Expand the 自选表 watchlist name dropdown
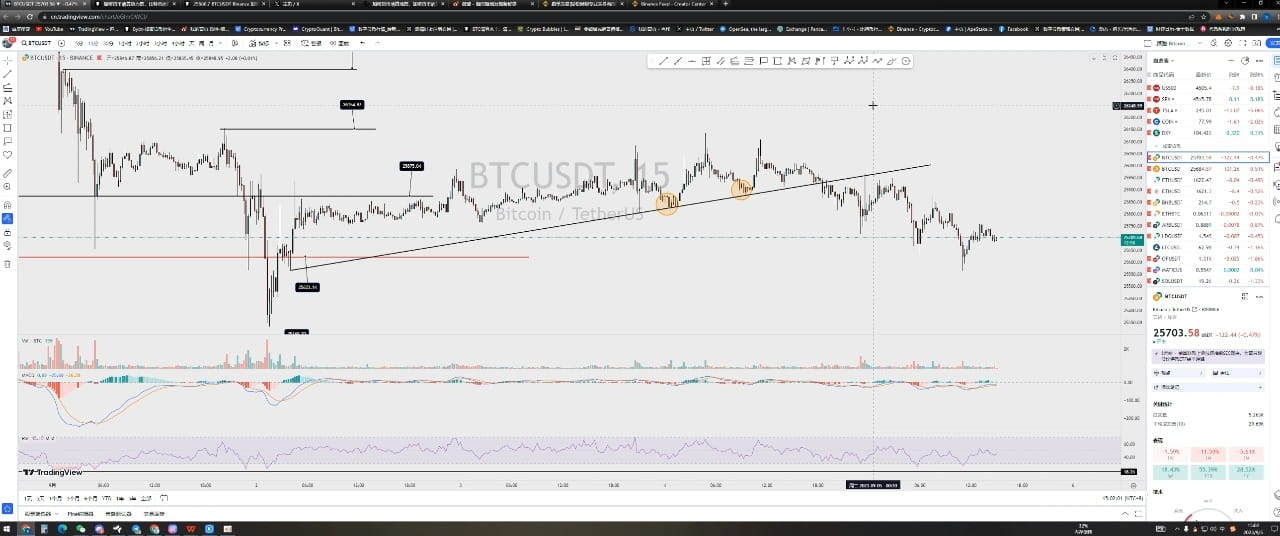This screenshot has height=536, width=1280. coord(1163,61)
